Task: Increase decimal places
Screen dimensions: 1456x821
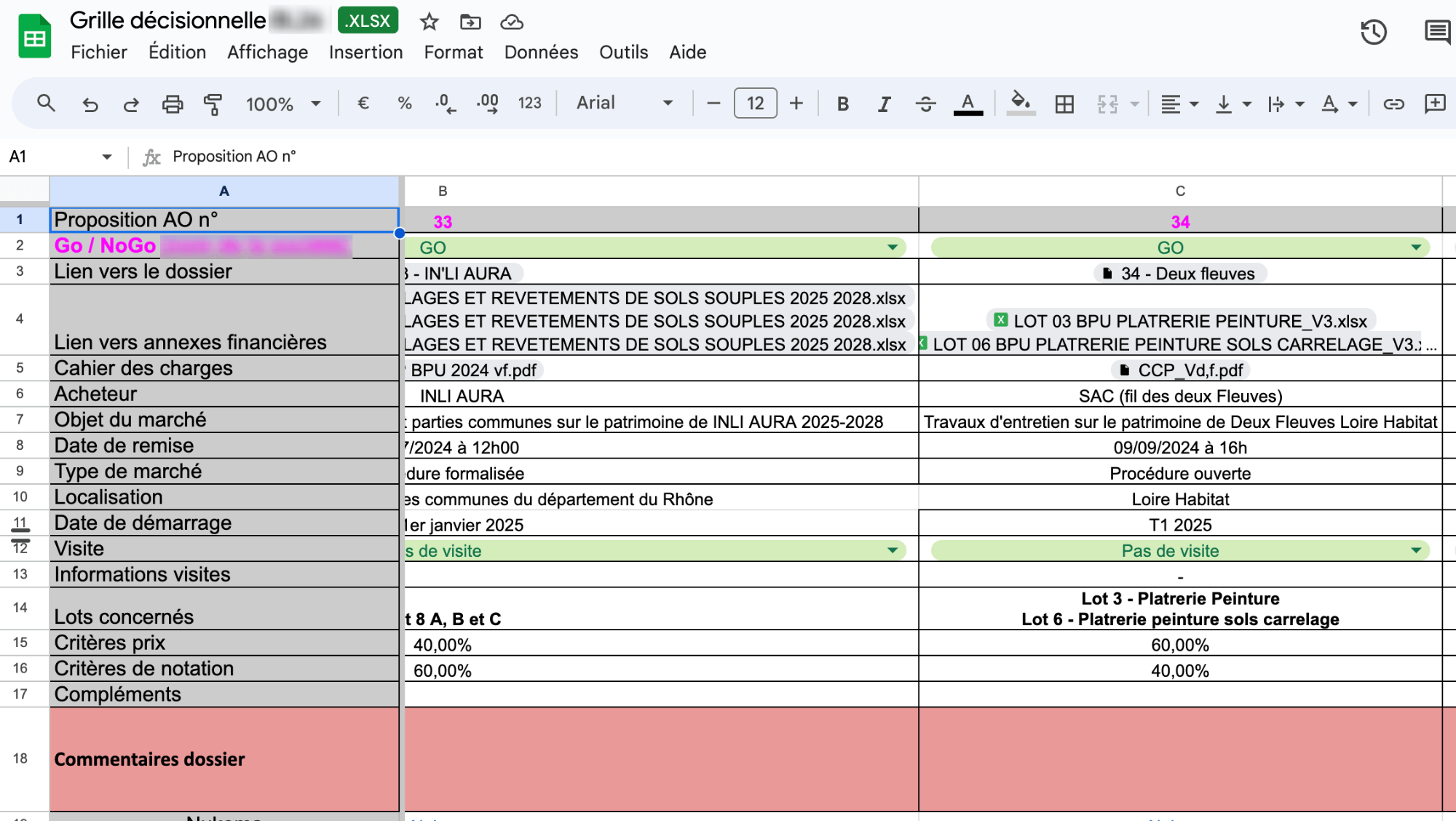Action: click(488, 103)
